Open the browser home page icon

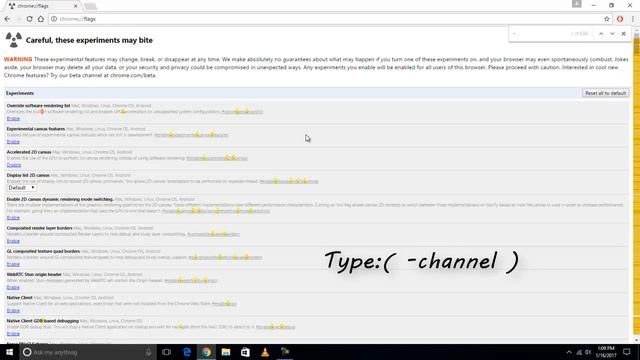pos(41,19)
